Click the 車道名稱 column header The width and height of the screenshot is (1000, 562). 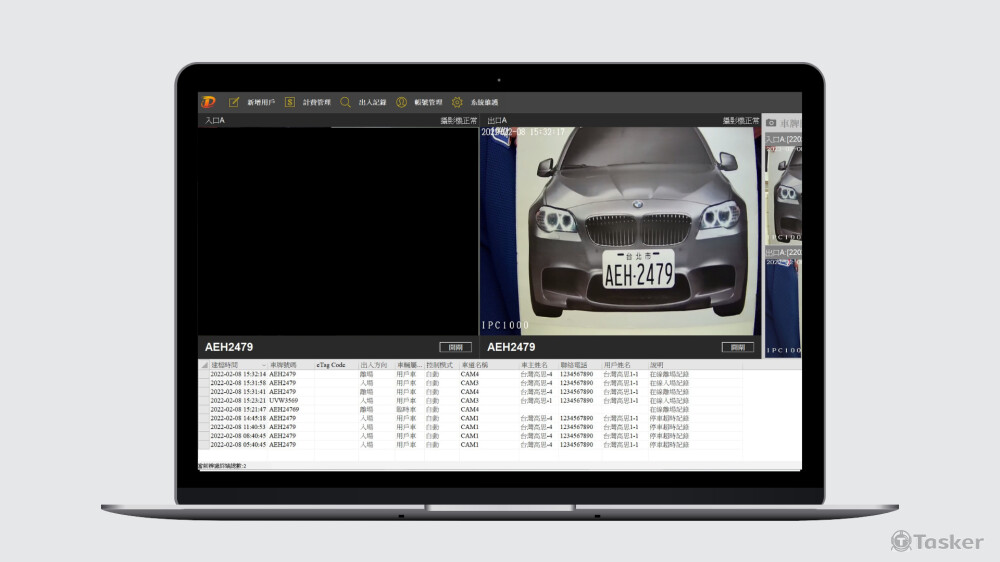[x=475, y=365]
